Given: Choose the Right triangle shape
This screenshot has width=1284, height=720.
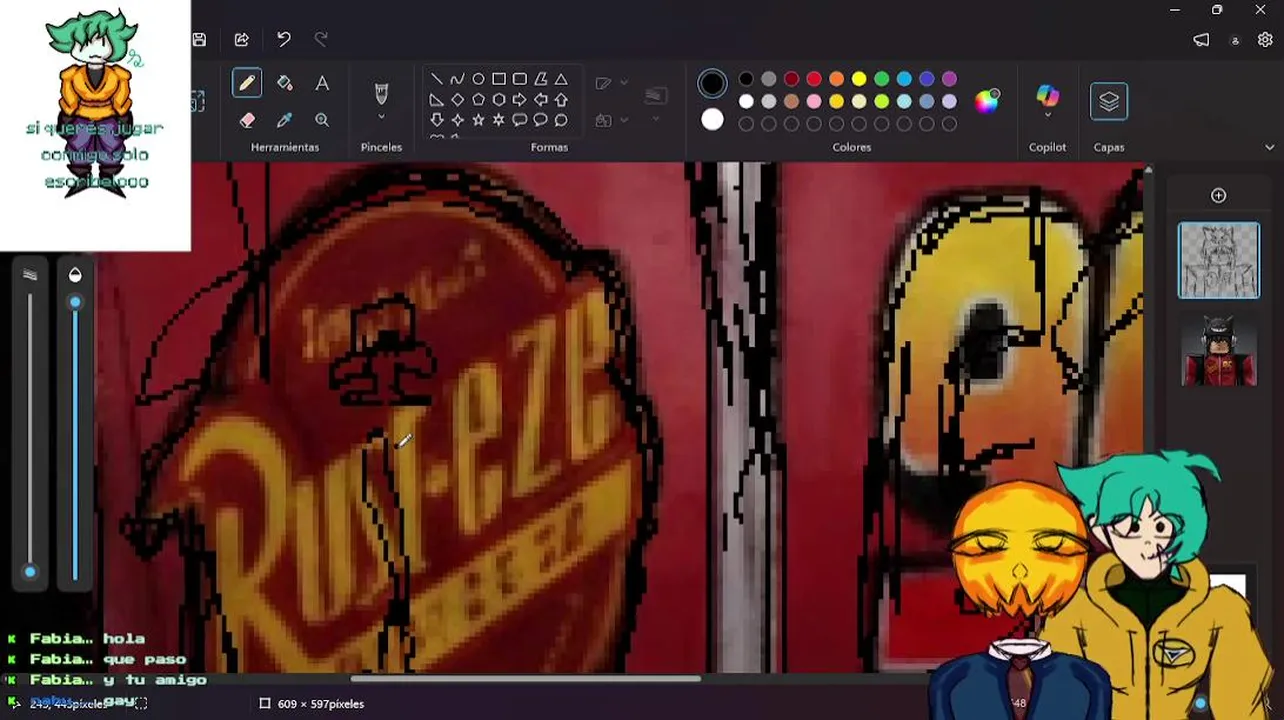Looking at the screenshot, I should (x=437, y=100).
